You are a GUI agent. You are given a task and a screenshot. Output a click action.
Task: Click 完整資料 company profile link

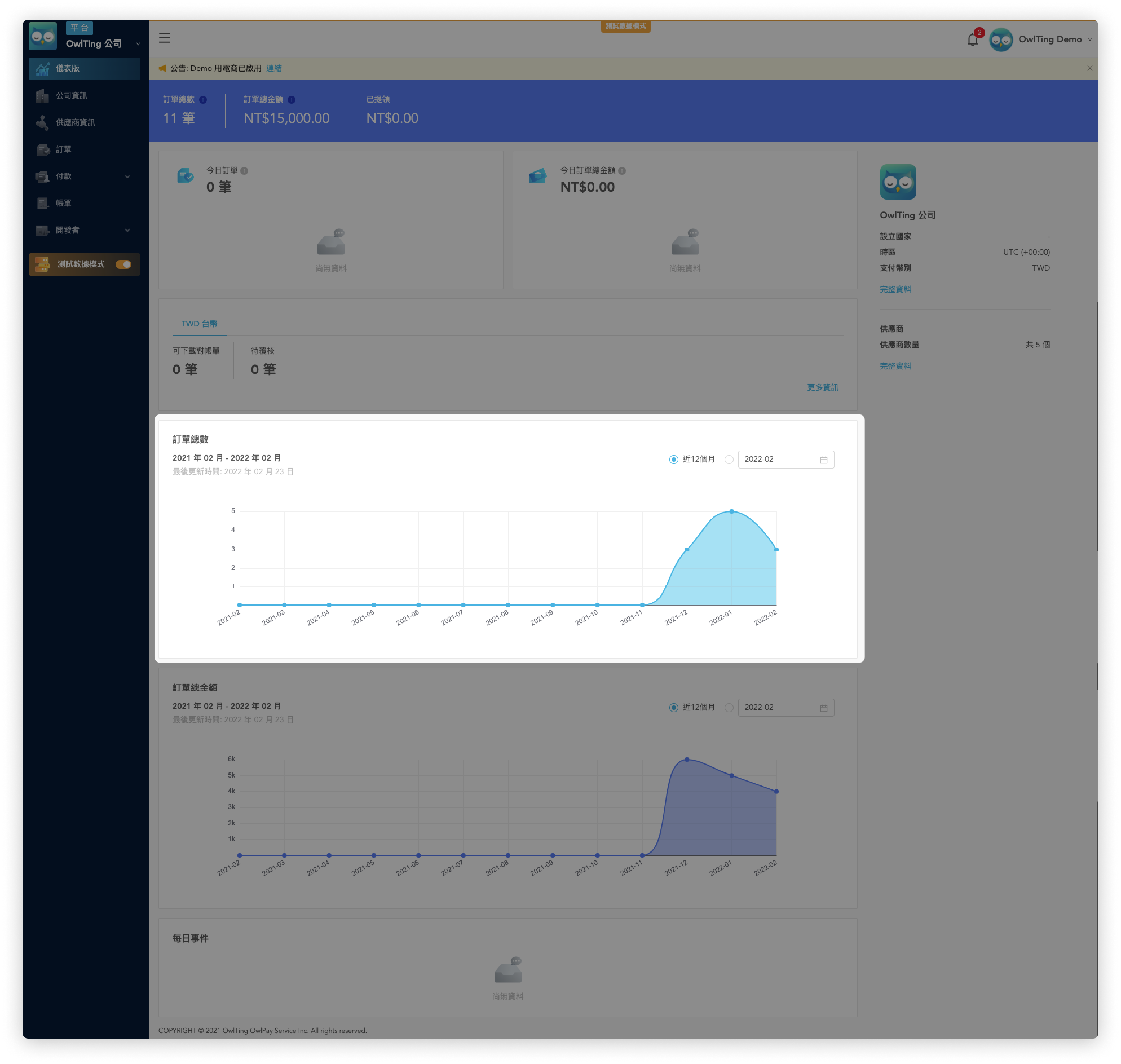[895, 289]
